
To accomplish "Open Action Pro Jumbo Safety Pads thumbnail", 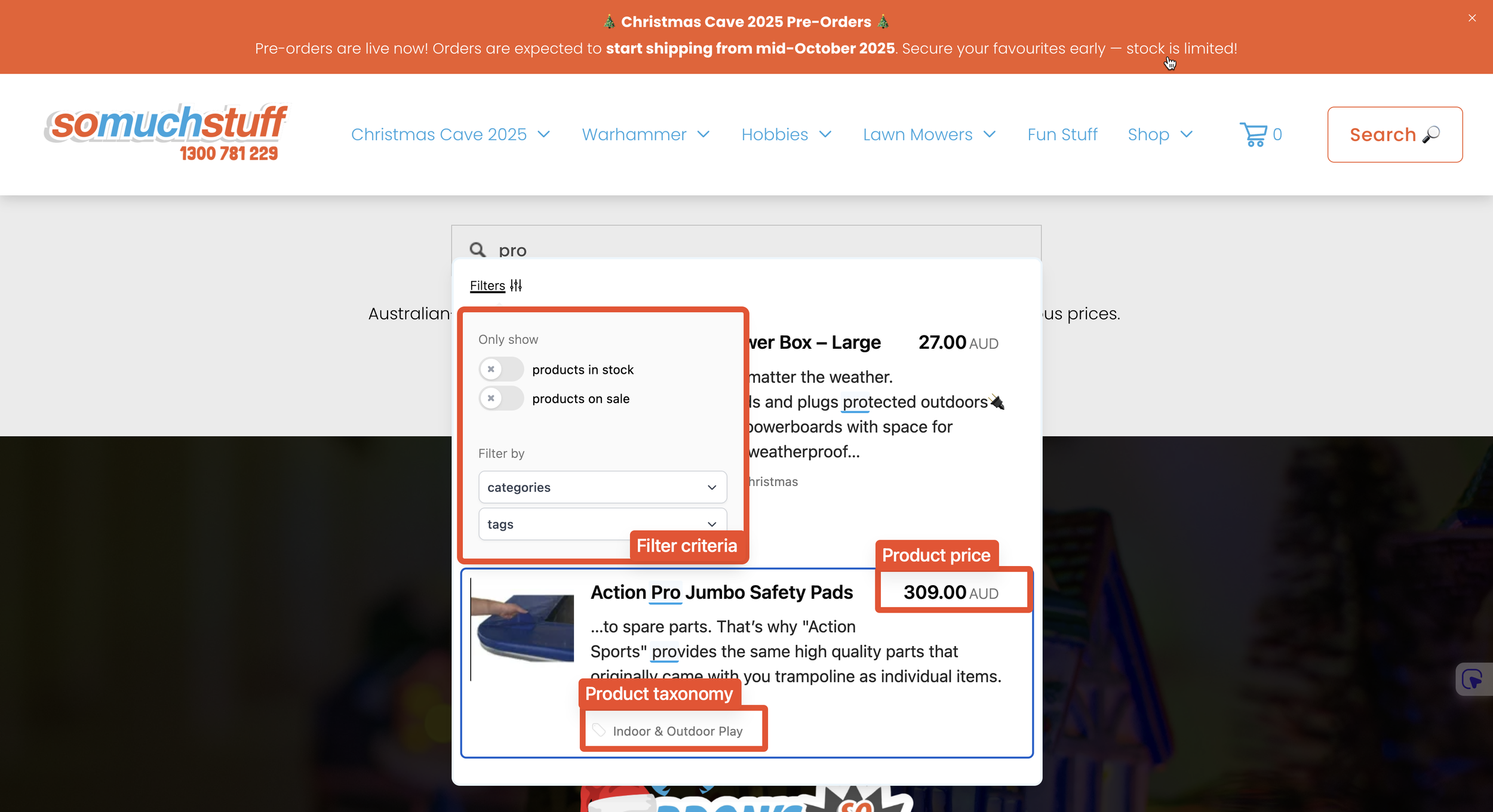I will [x=523, y=629].
